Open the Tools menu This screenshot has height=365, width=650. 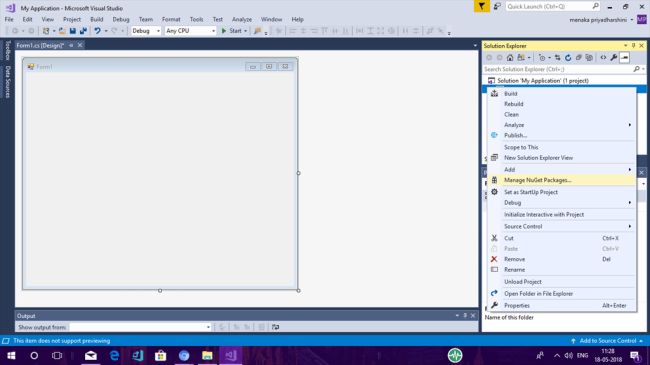point(196,19)
